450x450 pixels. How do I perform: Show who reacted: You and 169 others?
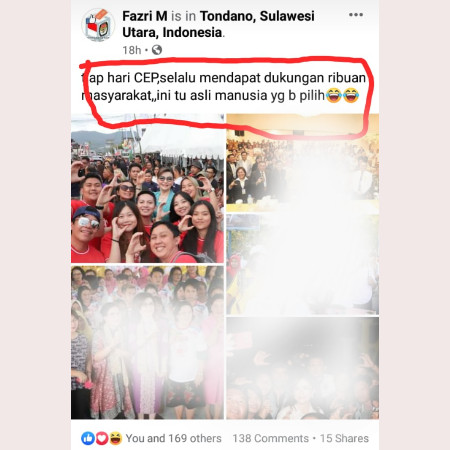(173, 438)
